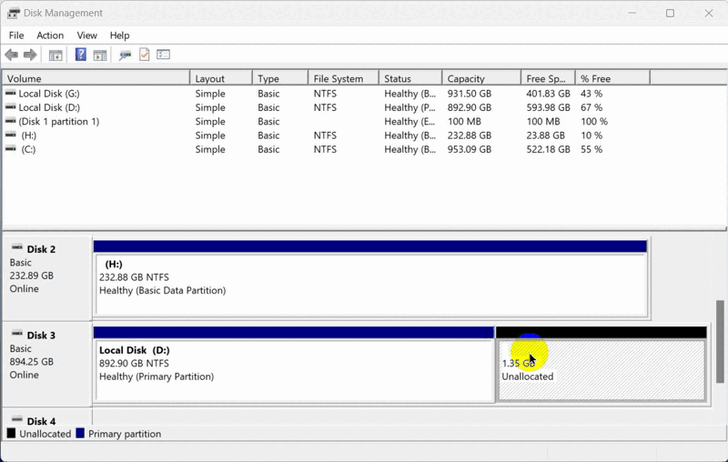The height and width of the screenshot is (462, 728).
Task: Click drive icon beside (C:) volume row
Action: tap(10, 149)
